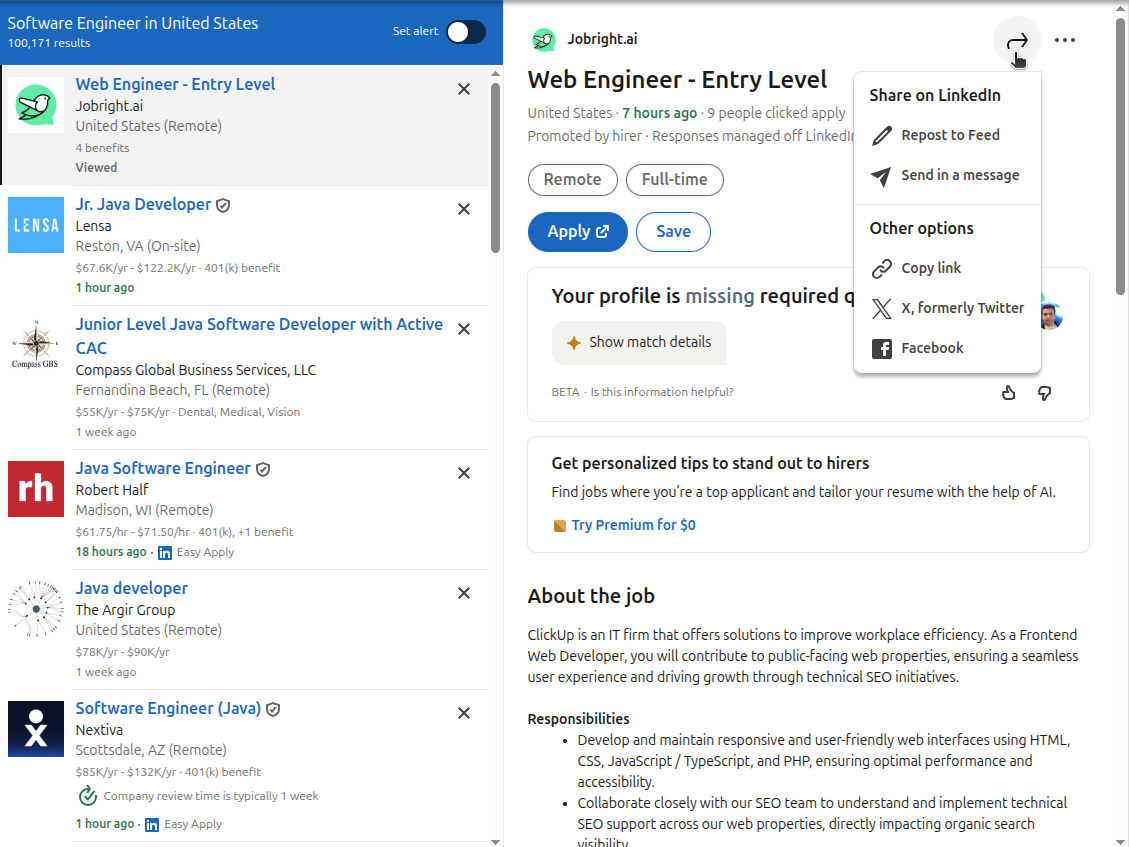Click the job list scrollbar up arrow
The width and height of the screenshot is (1129, 847).
[495, 74]
